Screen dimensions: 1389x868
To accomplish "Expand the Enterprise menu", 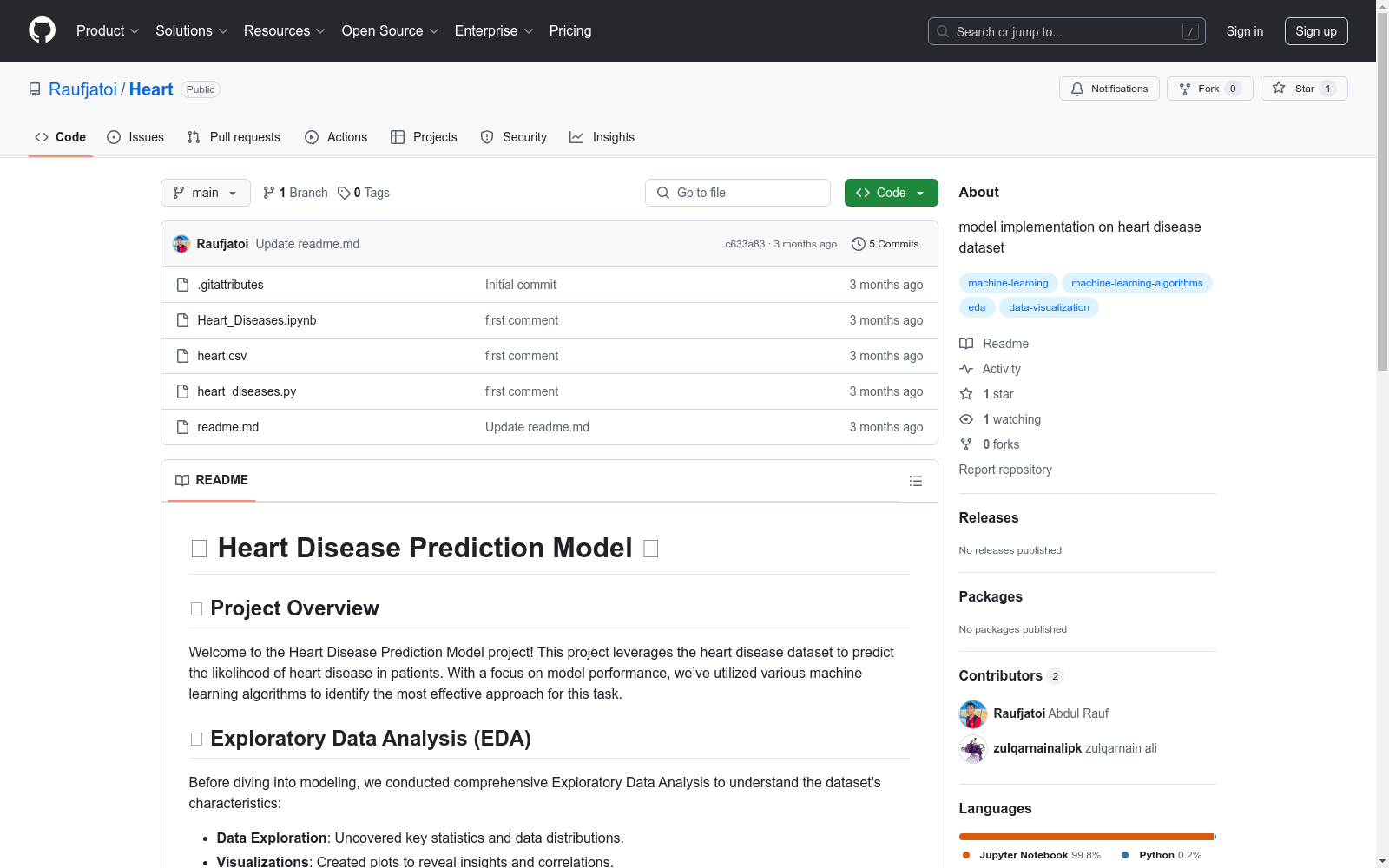I will click(495, 31).
